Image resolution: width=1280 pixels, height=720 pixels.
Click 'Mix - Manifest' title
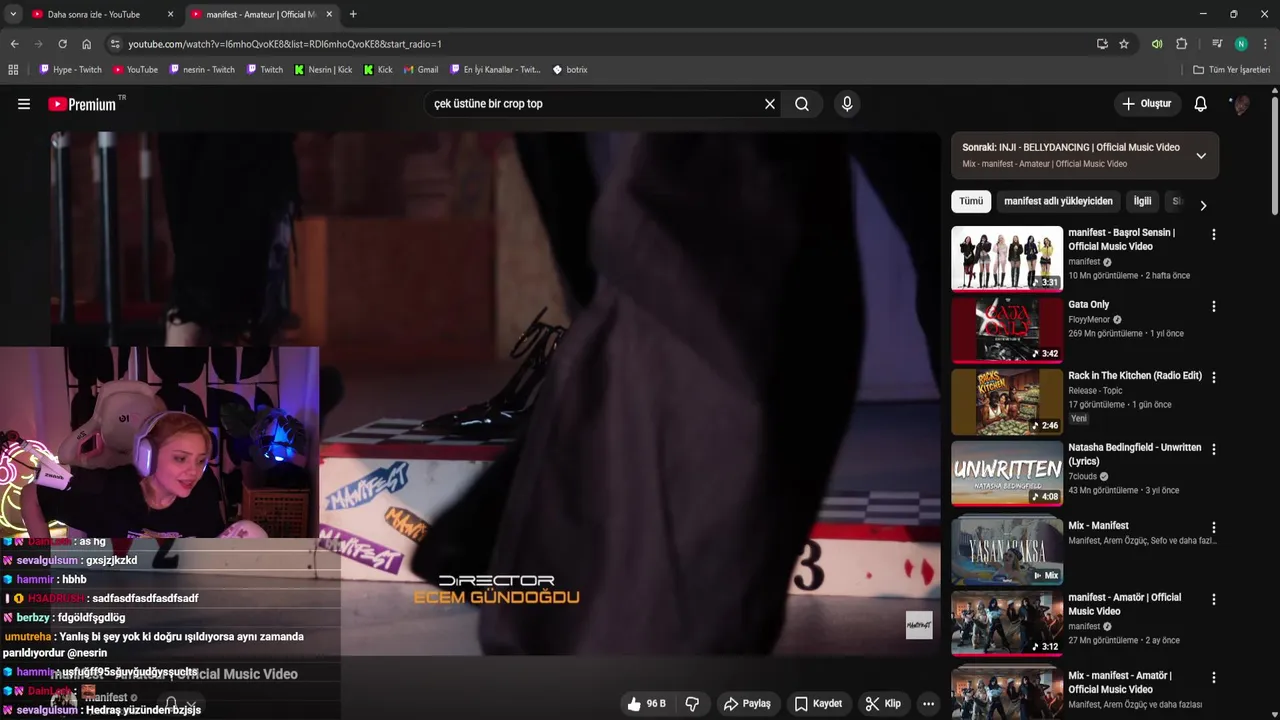tap(1098, 526)
